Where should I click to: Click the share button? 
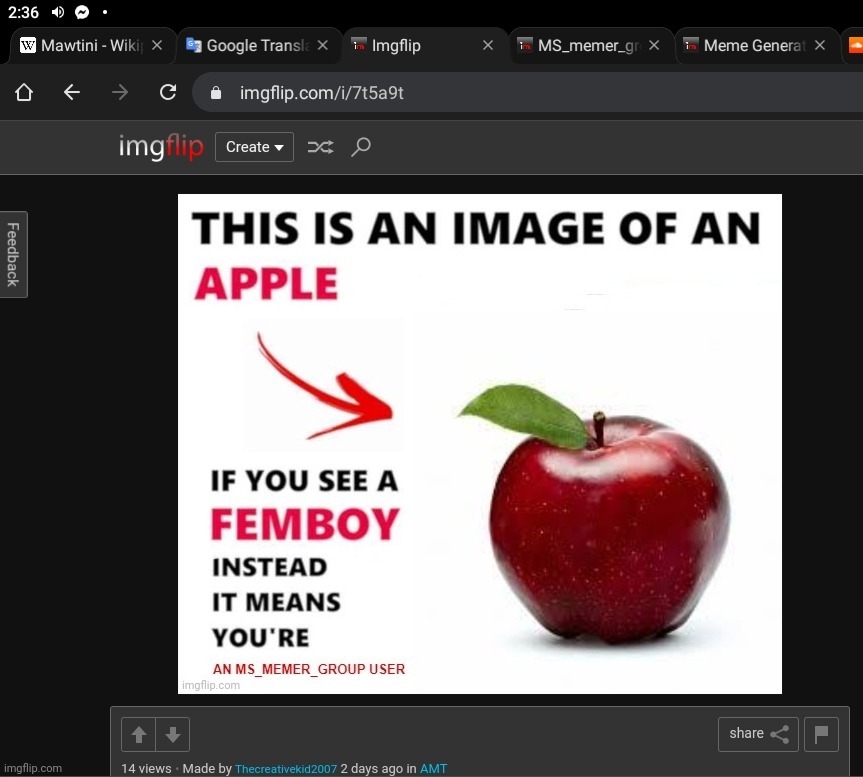point(758,734)
